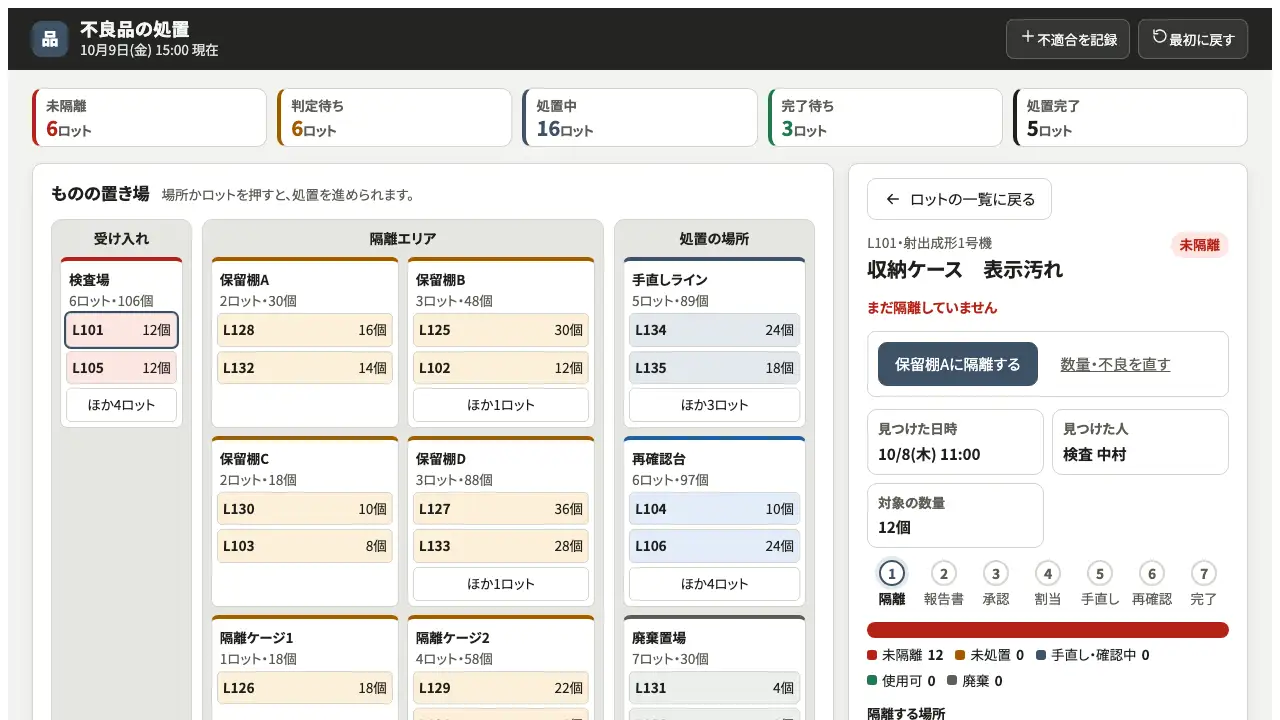This screenshot has height=720, width=1280.
Task: Click the red 未隔離 quantity bar
Action: pyautogui.click(x=1048, y=630)
